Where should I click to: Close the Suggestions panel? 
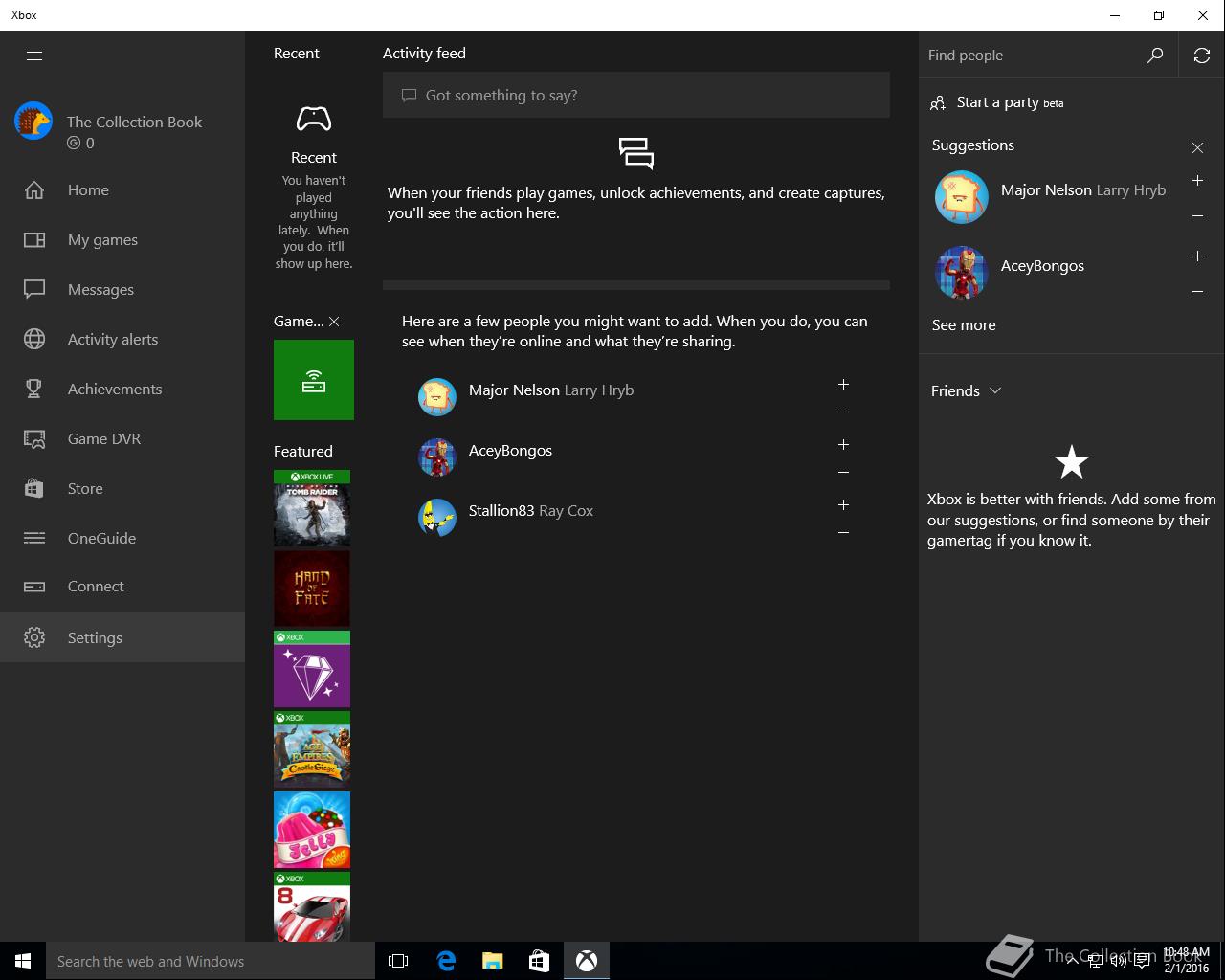[x=1197, y=147]
